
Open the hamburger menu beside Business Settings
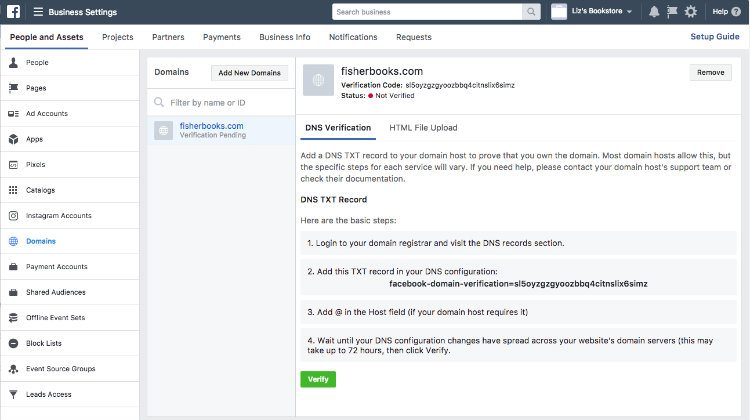click(38, 11)
